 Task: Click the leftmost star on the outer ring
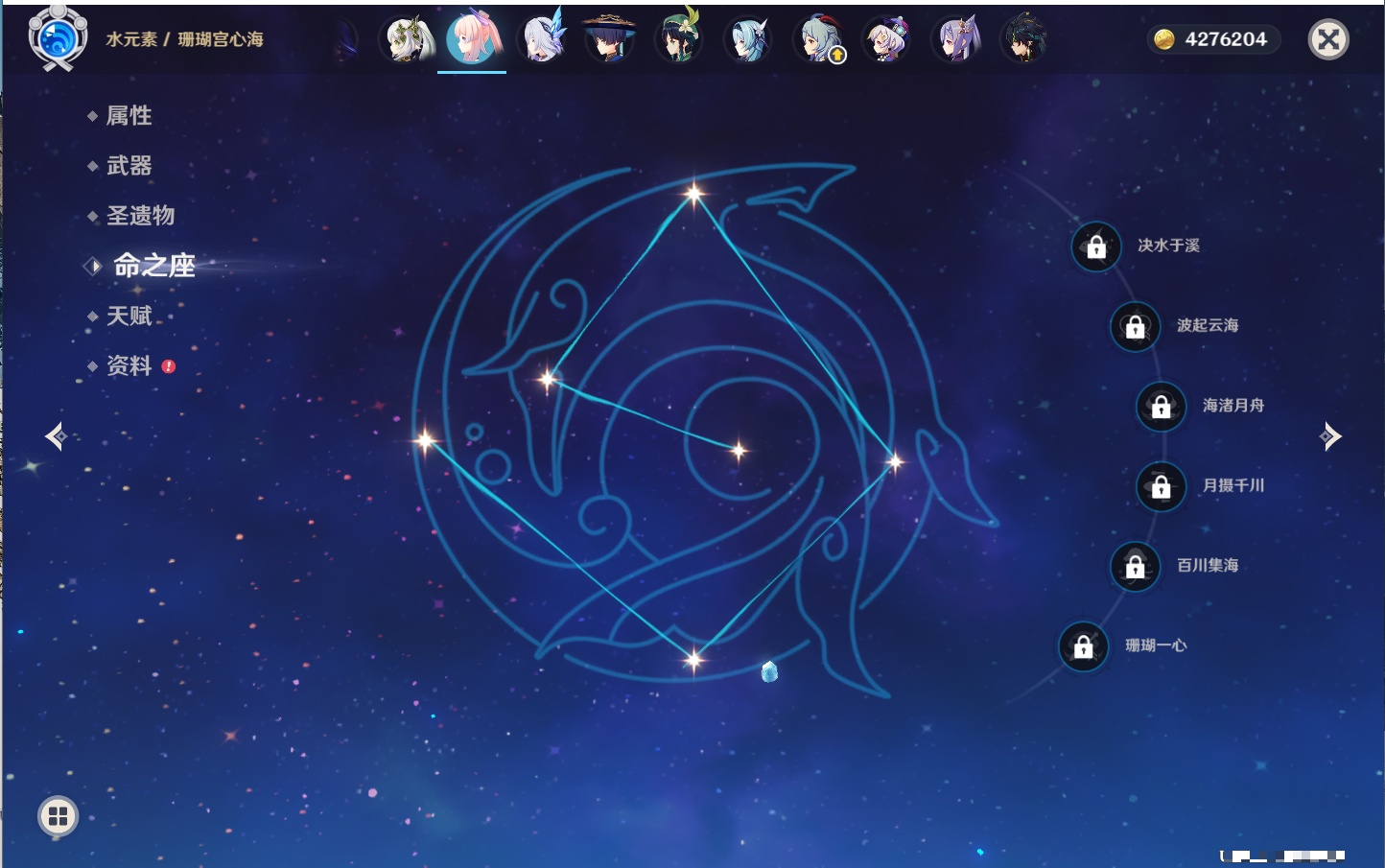[425, 440]
